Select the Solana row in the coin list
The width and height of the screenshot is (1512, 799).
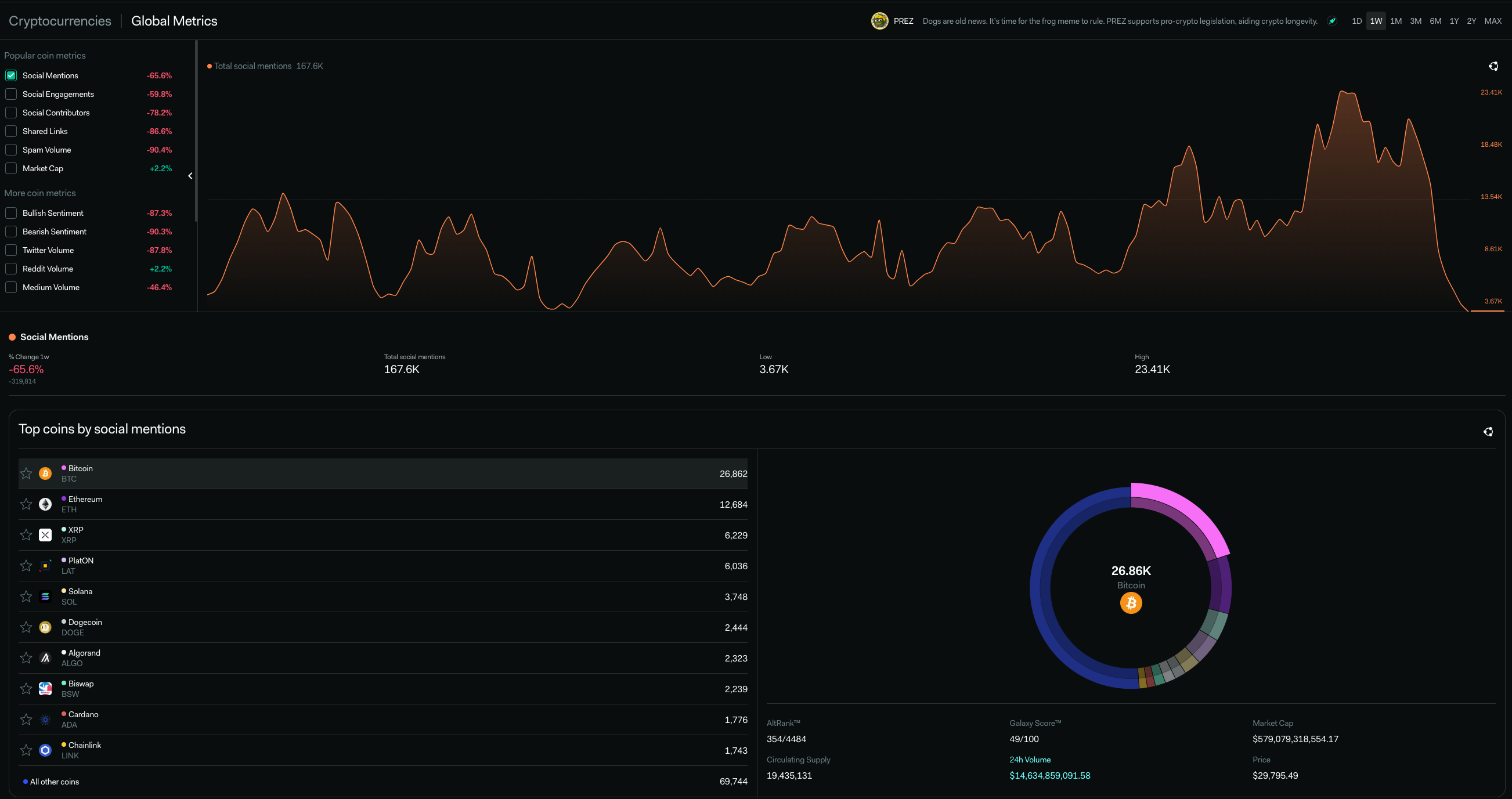(381, 596)
